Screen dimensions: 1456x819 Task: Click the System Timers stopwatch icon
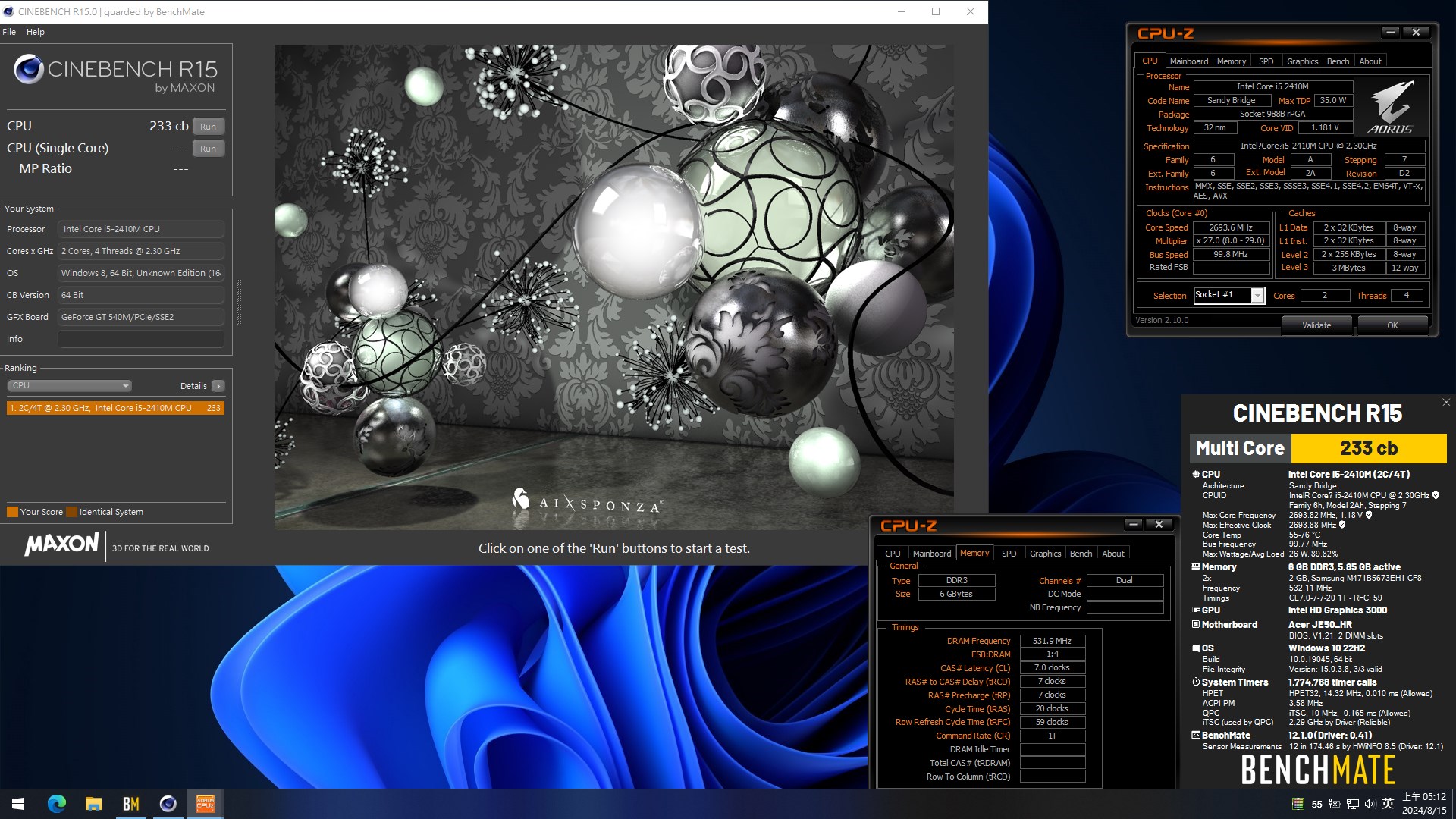[1196, 682]
